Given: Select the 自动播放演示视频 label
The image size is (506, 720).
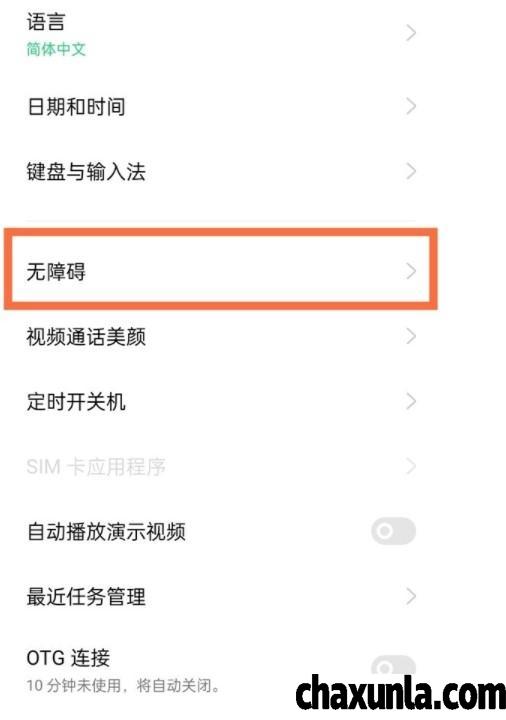Looking at the screenshot, I should pos(107,532).
